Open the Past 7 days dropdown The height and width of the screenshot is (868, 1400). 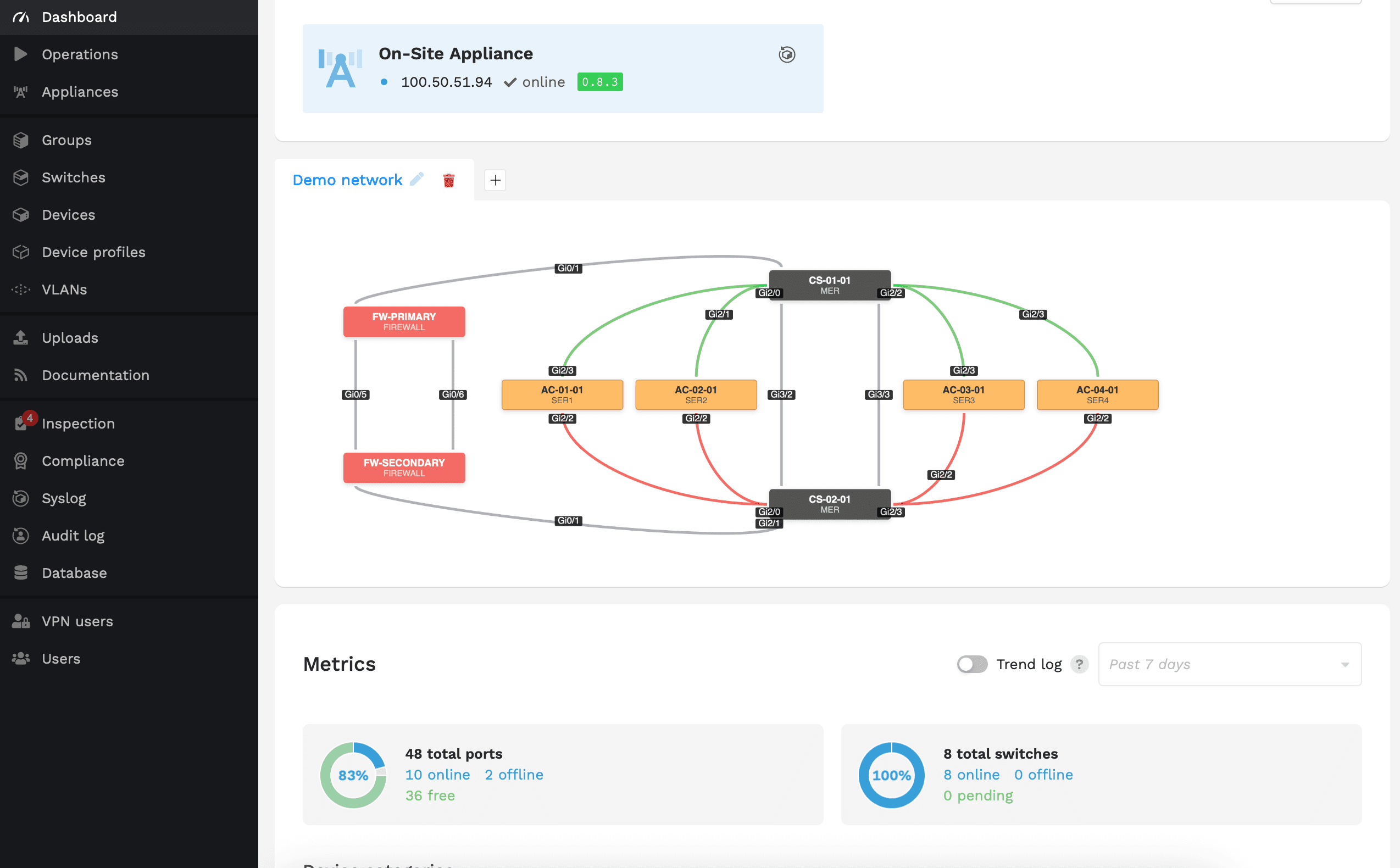pos(1230,664)
